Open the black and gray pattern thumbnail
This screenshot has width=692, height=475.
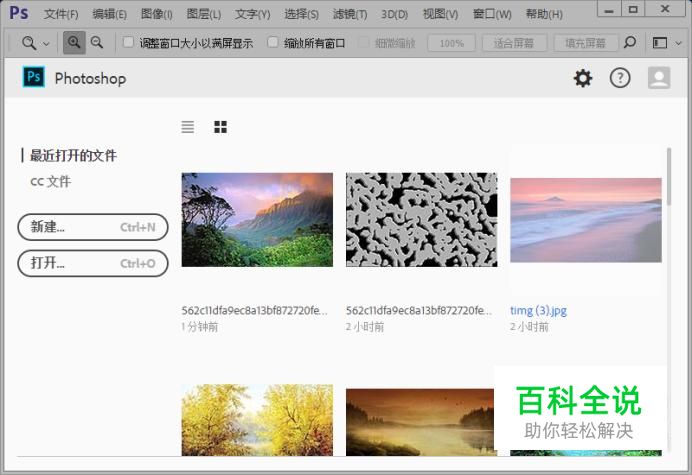tap(421, 219)
